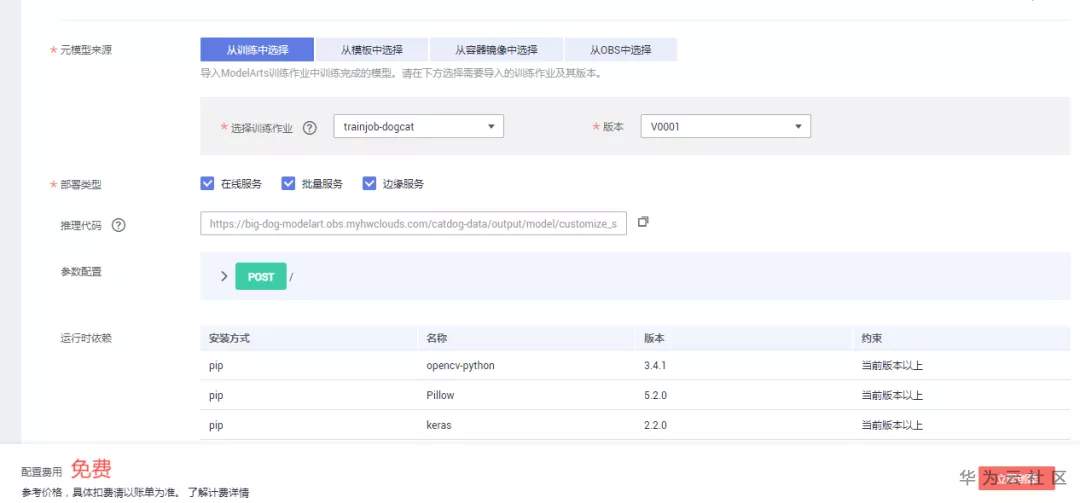
Task: Click the 运行时依赖 label
Action: pyautogui.click(x=85, y=338)
